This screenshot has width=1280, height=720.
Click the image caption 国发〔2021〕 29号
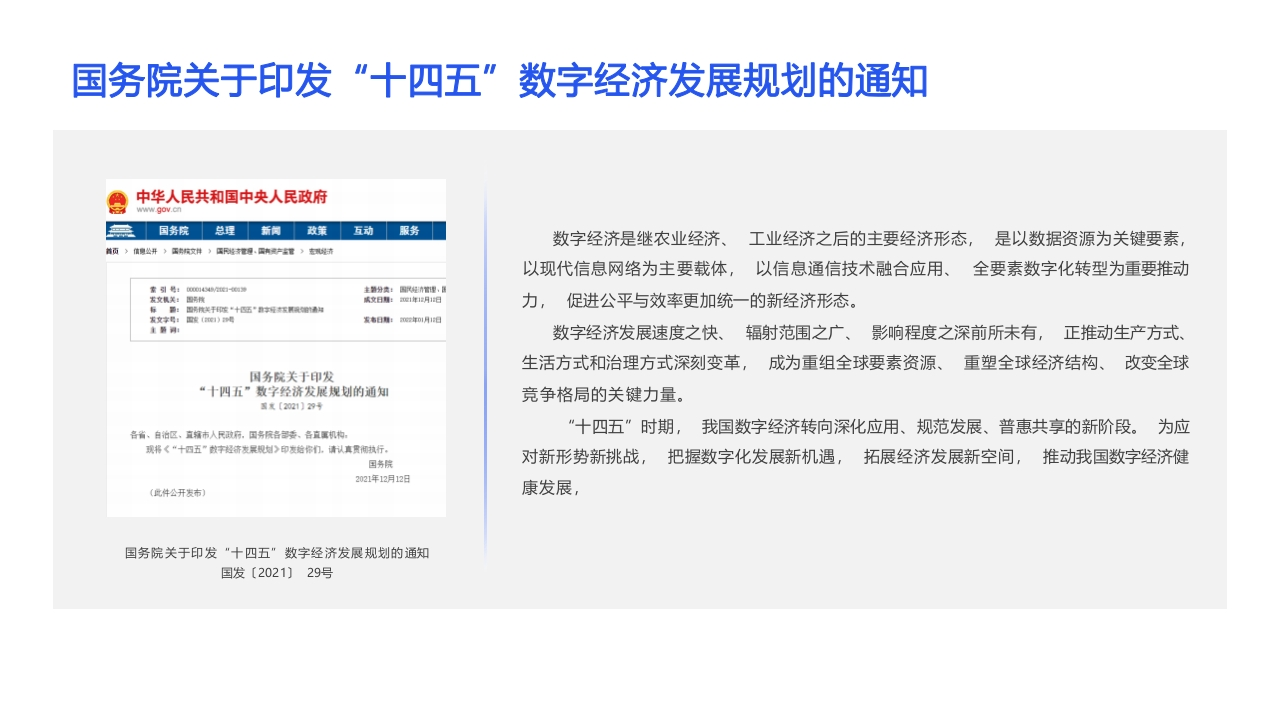277,573
